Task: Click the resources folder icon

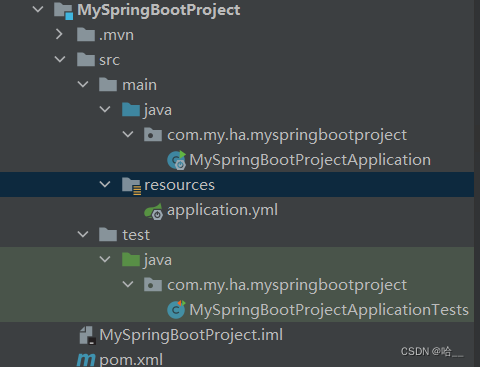Action: (131, 185)
